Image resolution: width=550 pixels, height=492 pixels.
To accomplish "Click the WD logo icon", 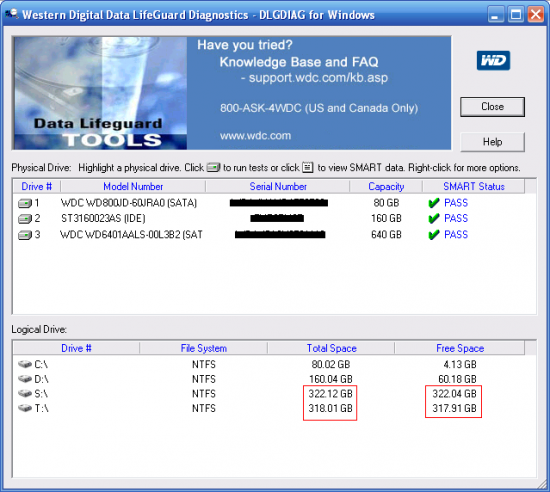I will coord(493,61).
